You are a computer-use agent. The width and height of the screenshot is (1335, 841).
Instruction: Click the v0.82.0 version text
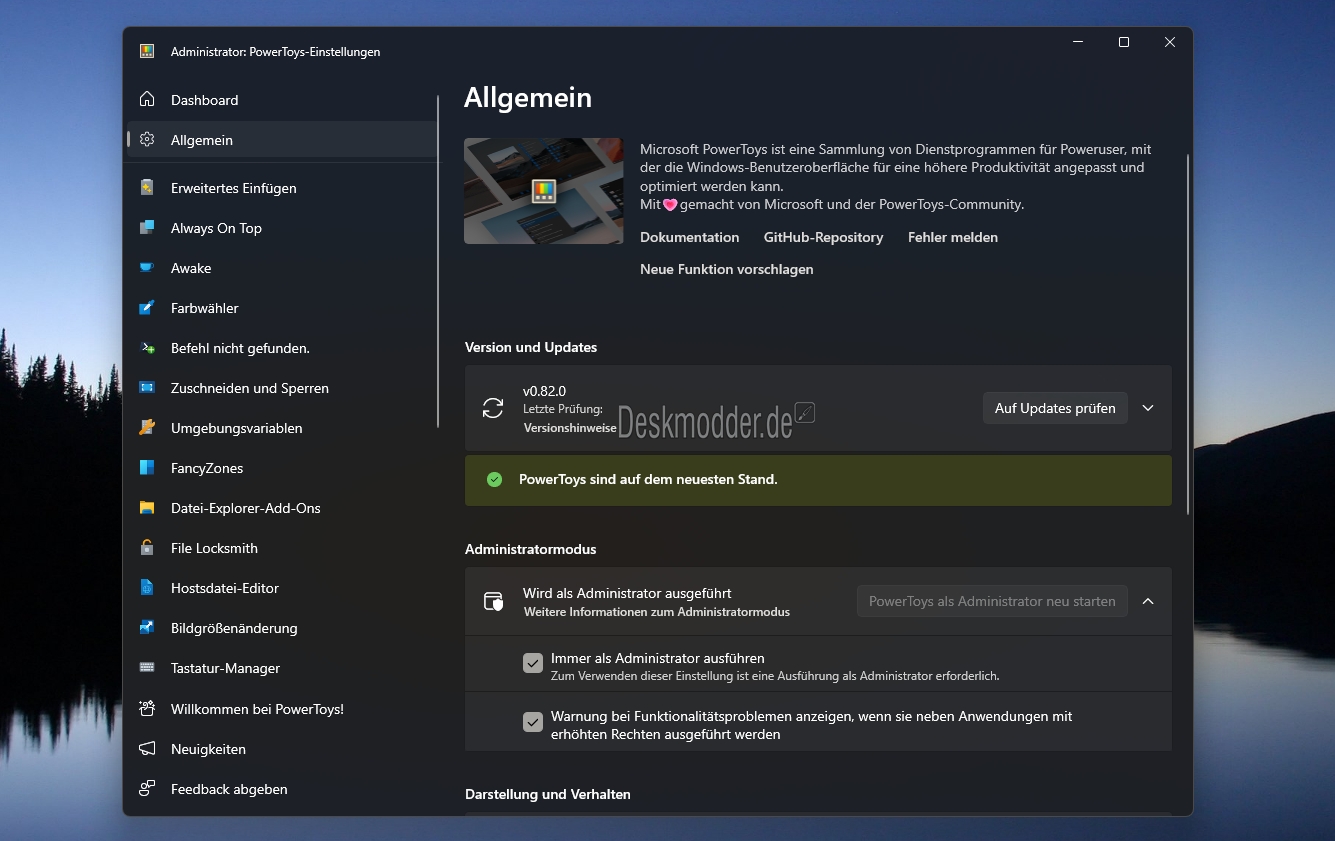[544, 391]
